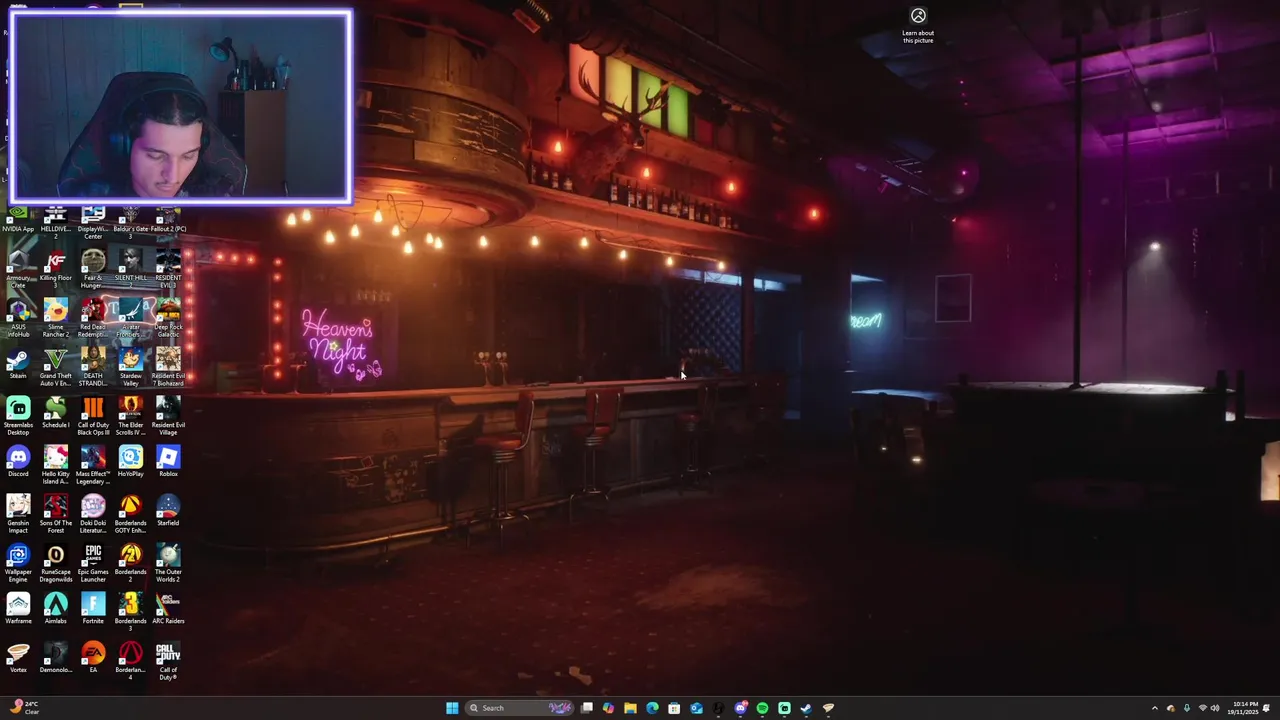Open the weather widget showing 24°C
The image size is (1280, 720).
(x=25, y=708)
